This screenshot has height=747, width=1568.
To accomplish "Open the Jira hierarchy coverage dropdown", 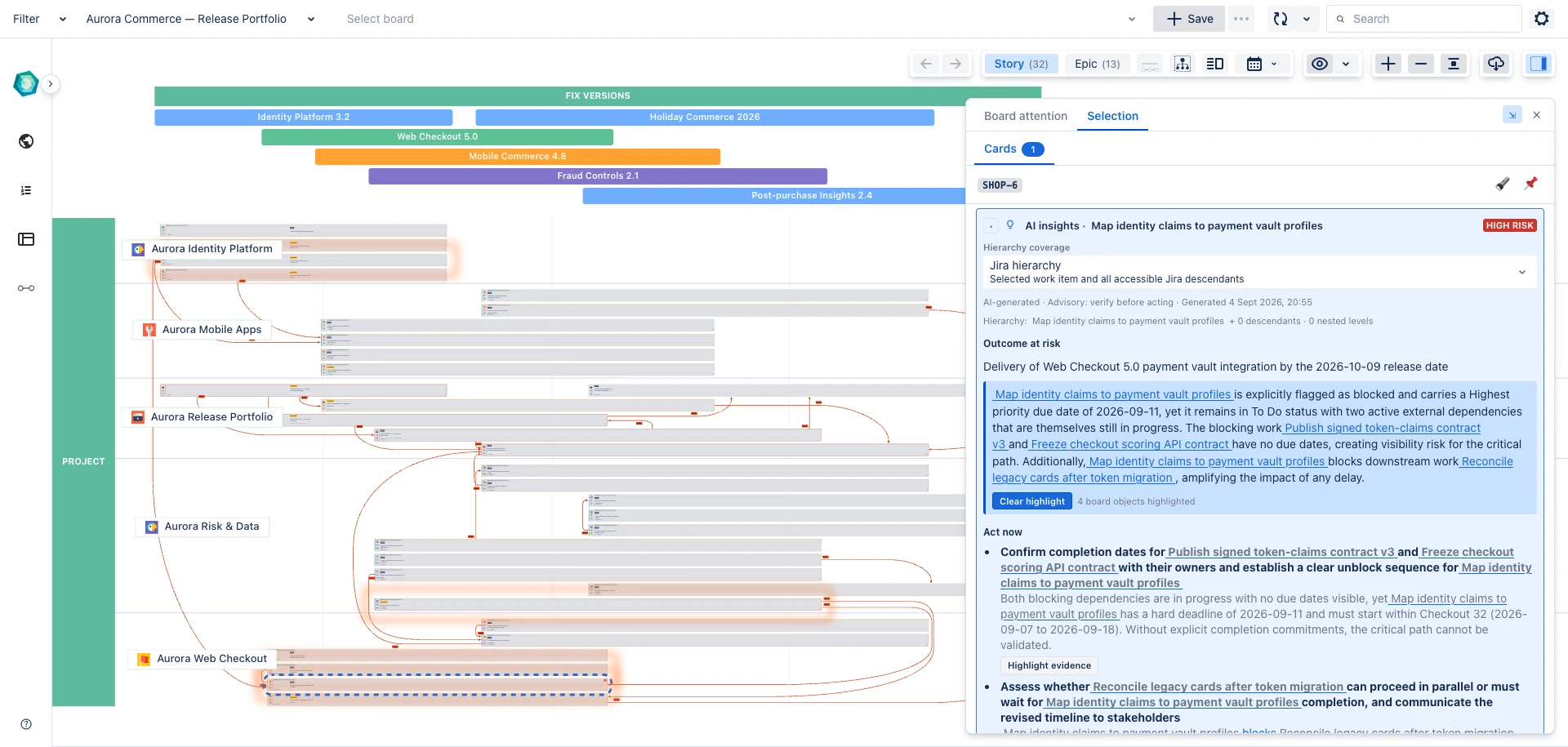I will point(1259,272).
